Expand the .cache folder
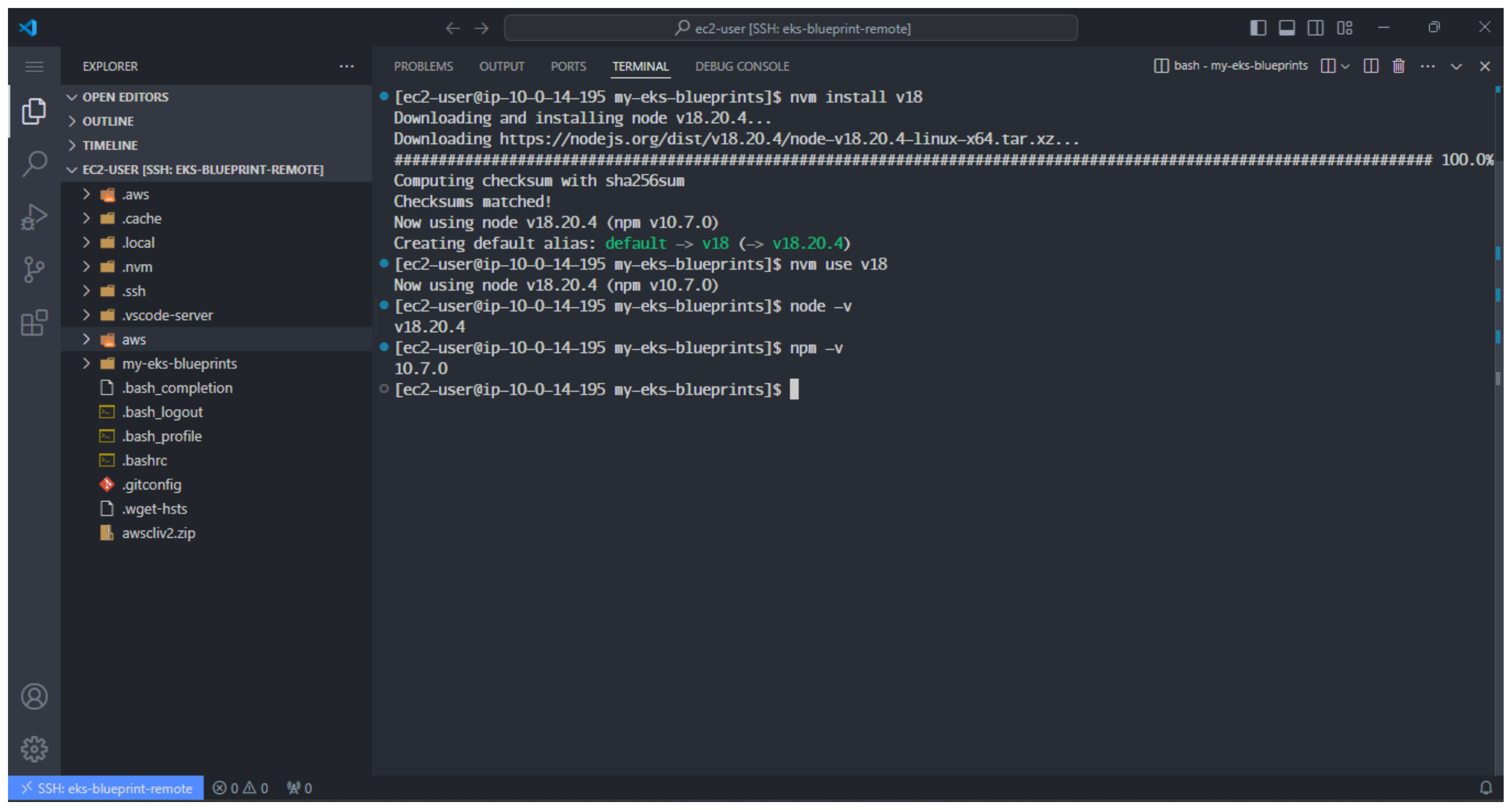Image resolution: width=1512 pixels, height=810 pixels. tap(216, 218)
